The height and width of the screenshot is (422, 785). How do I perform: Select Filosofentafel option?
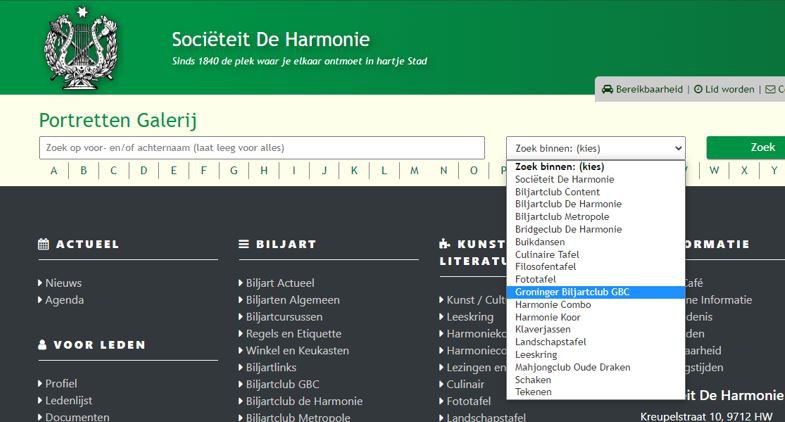coord(596,267)
